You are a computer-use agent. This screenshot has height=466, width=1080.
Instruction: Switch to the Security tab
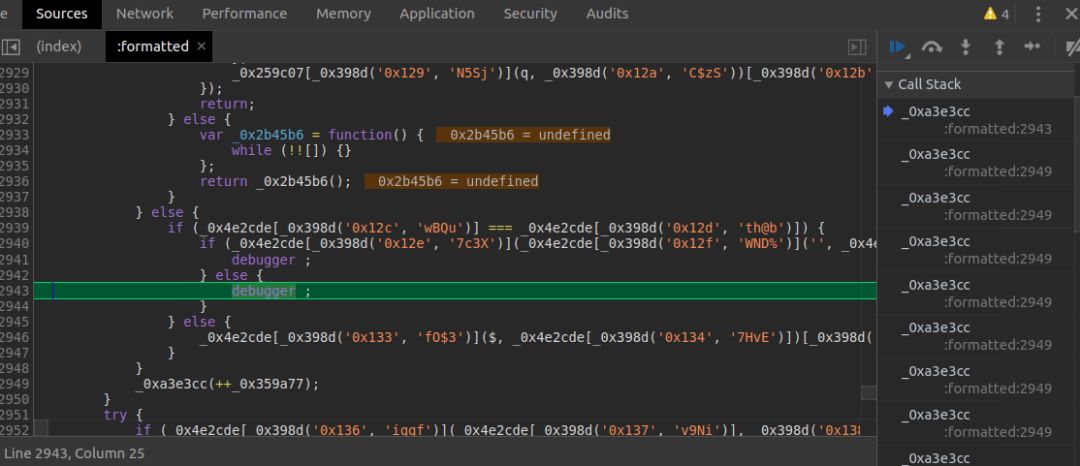click(530, 14)
